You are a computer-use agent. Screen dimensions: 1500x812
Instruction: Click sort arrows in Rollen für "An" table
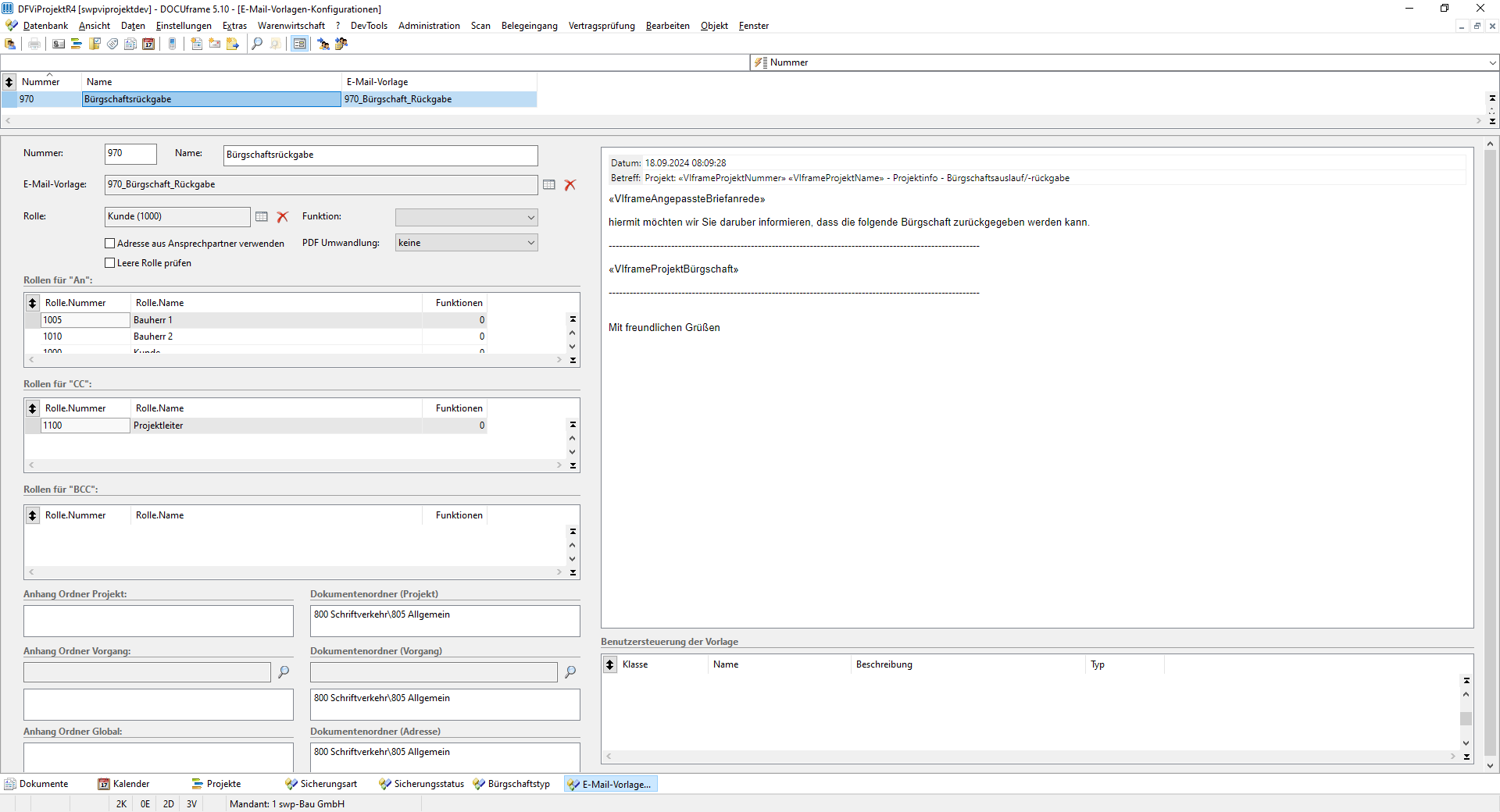pyautogui.click(x=32, y=303)
